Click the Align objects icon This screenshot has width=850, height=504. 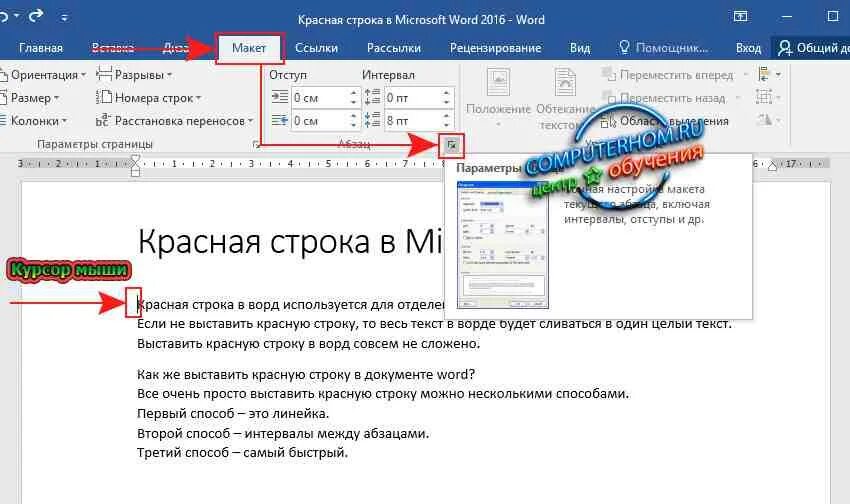pos(769,74)
